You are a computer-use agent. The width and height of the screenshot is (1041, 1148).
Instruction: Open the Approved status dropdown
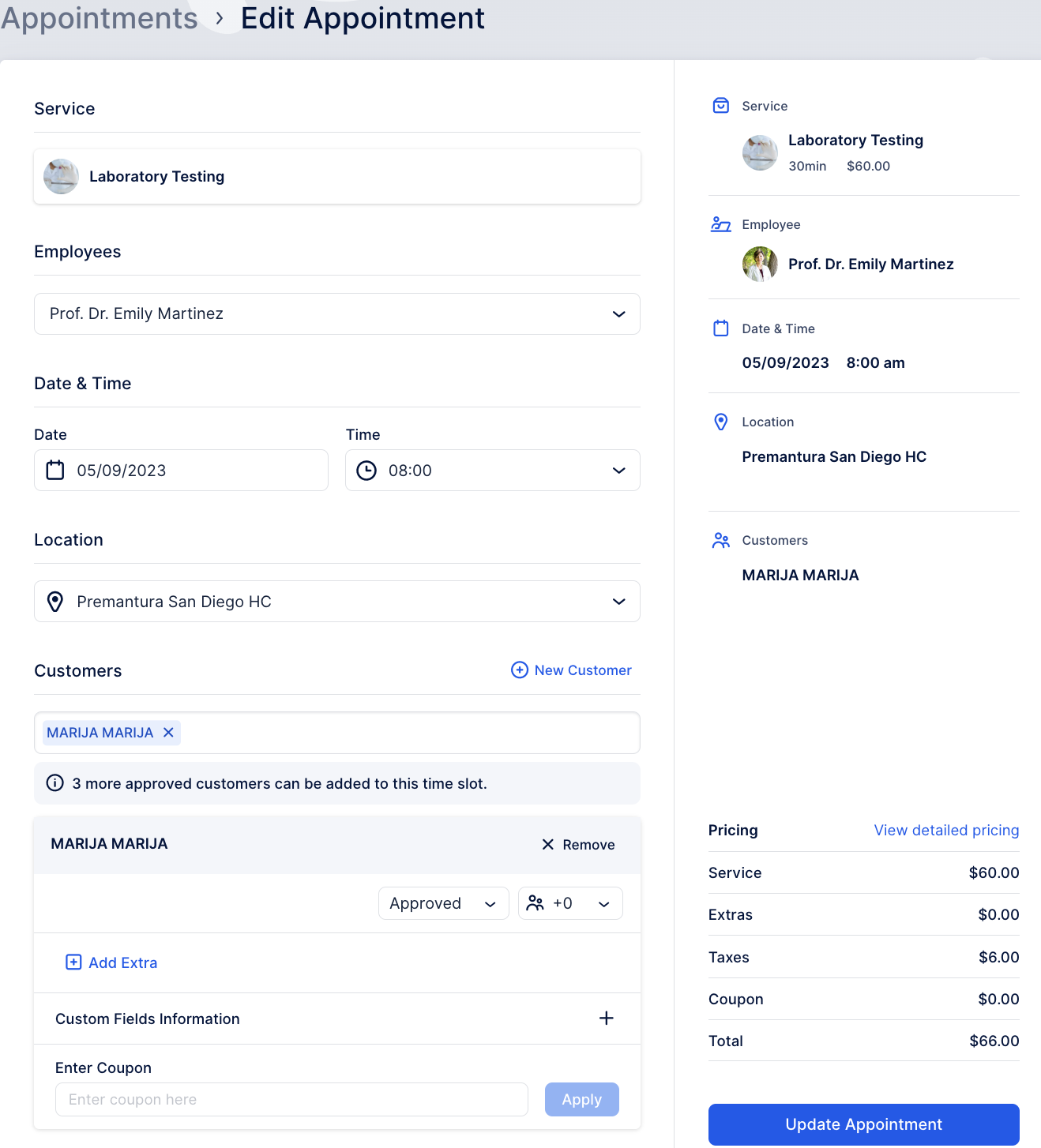(x=442, y=902)
